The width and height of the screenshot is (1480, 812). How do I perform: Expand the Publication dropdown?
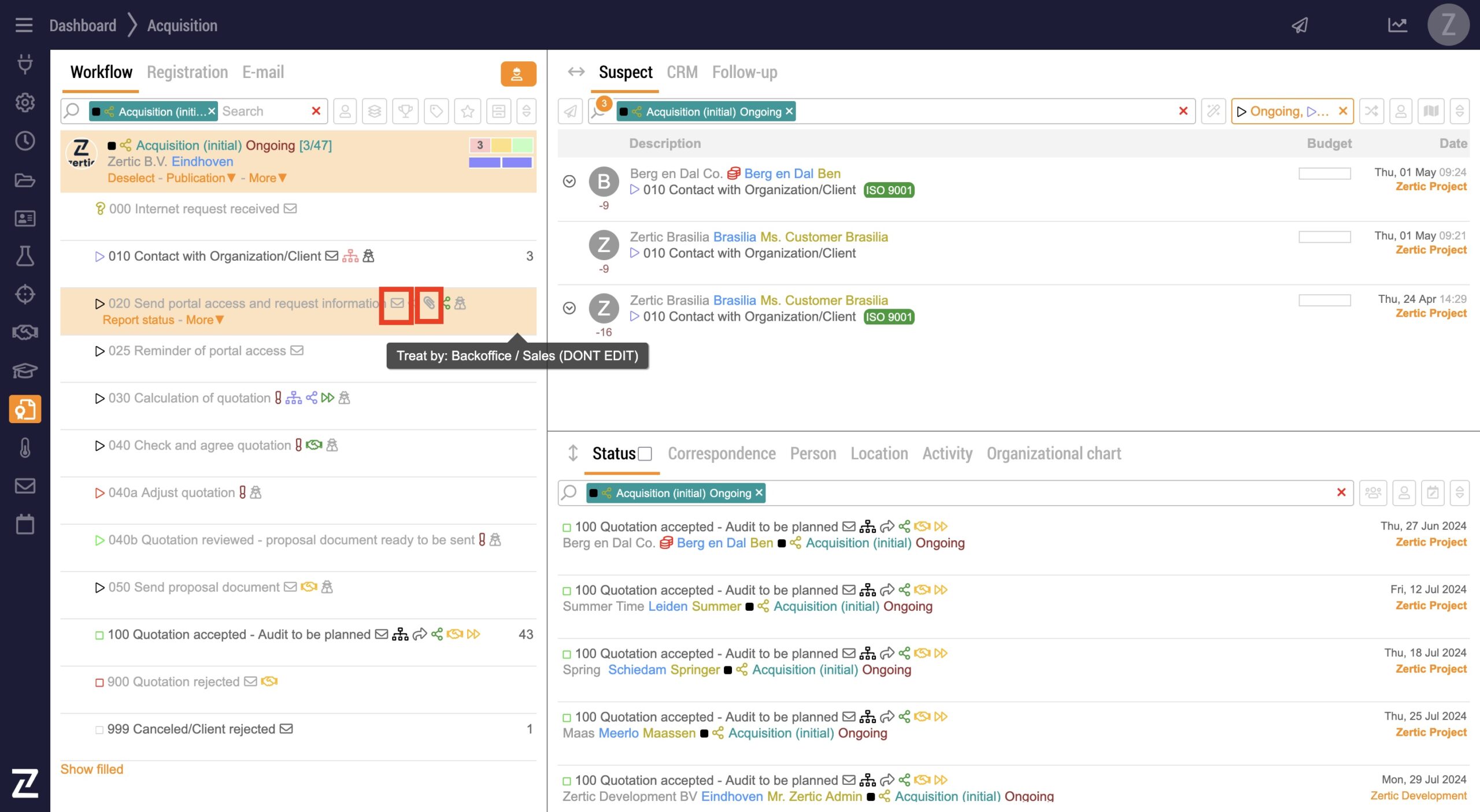[201, 178]
